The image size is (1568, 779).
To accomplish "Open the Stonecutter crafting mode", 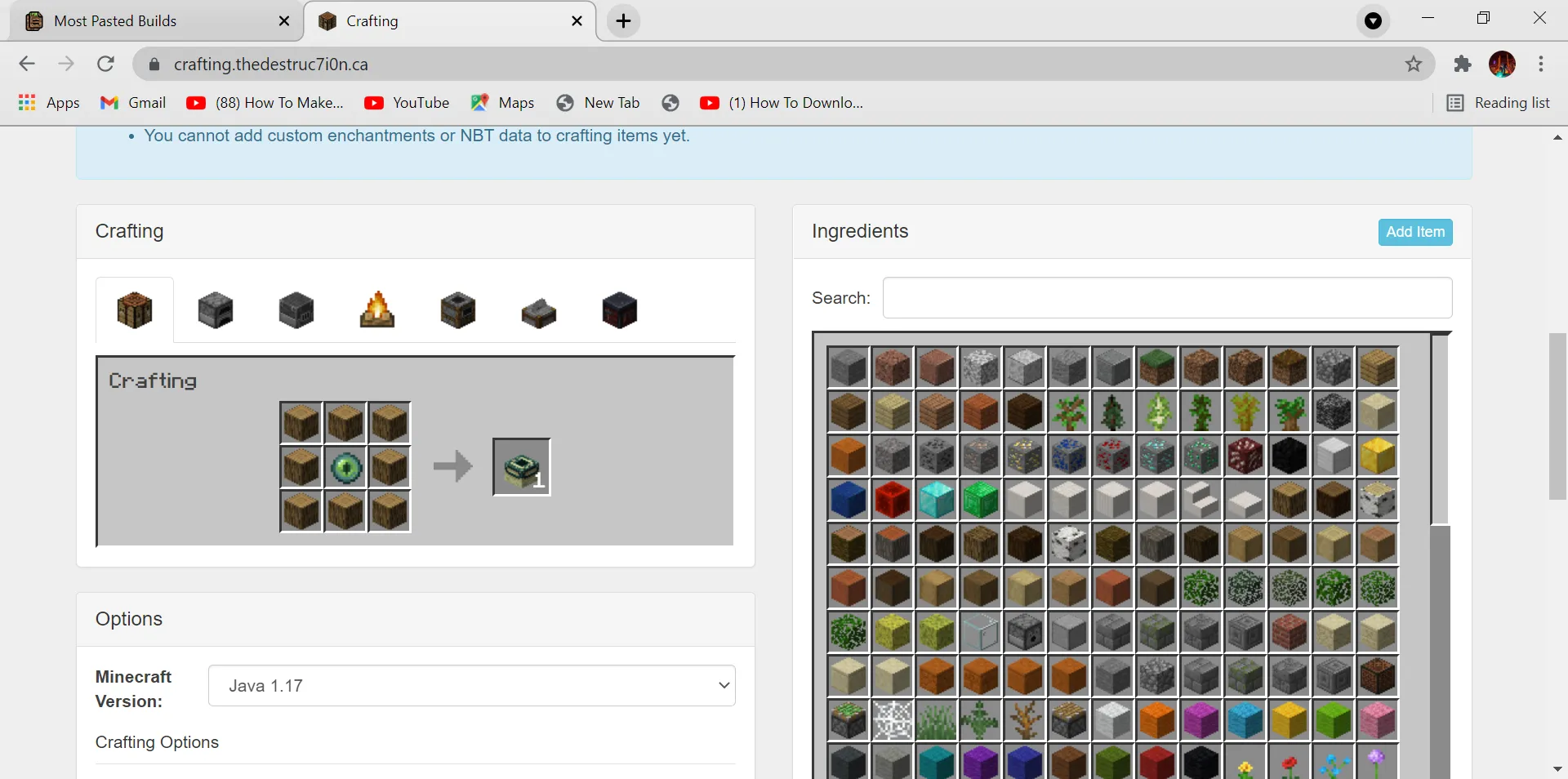I will coord(537,311).
